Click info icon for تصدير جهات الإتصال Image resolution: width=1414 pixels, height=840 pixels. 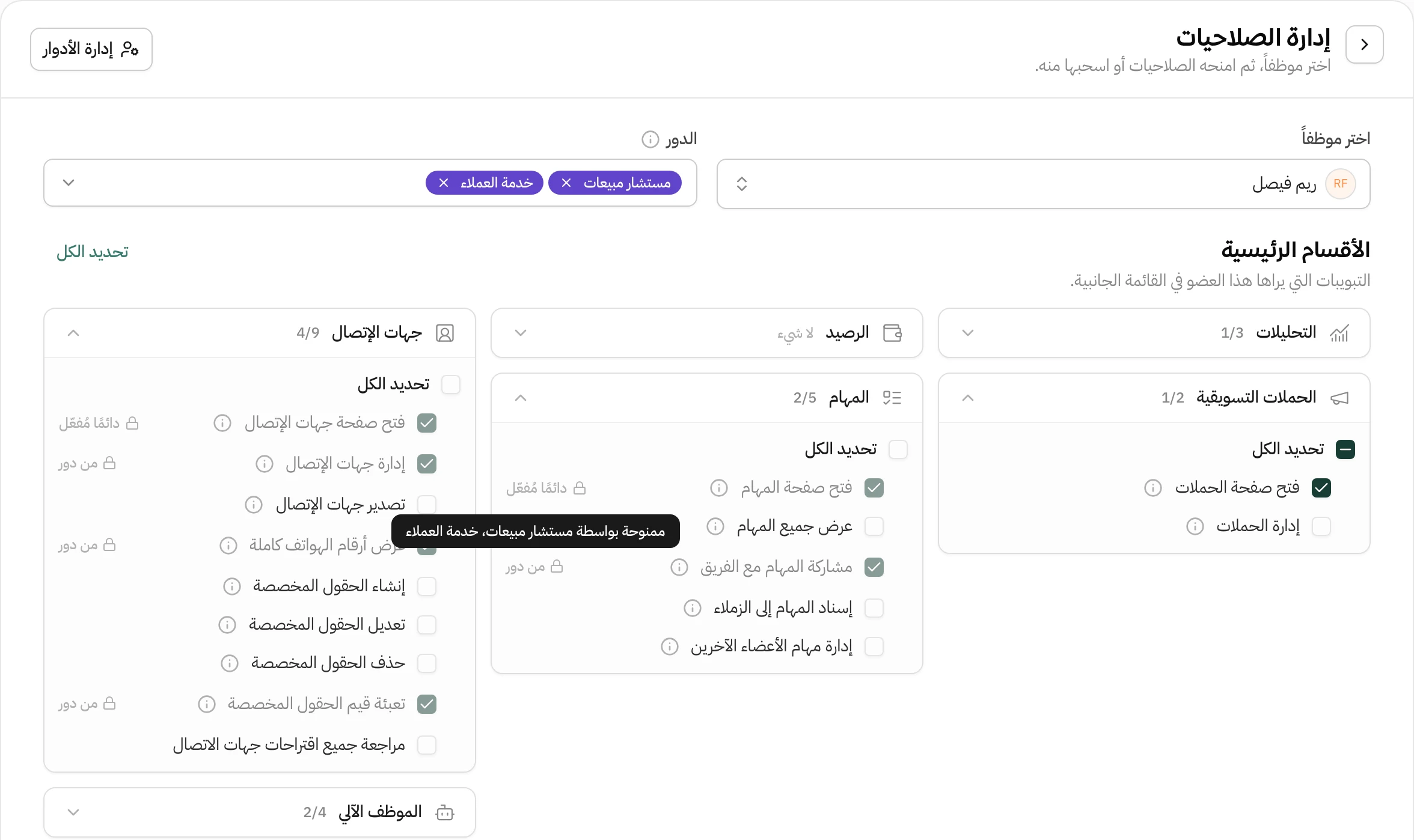tap(253, 505)
